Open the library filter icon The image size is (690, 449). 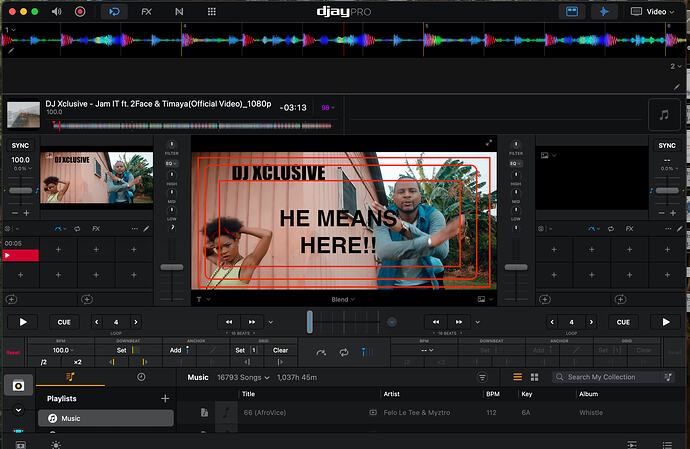click(x=482, y=377)
